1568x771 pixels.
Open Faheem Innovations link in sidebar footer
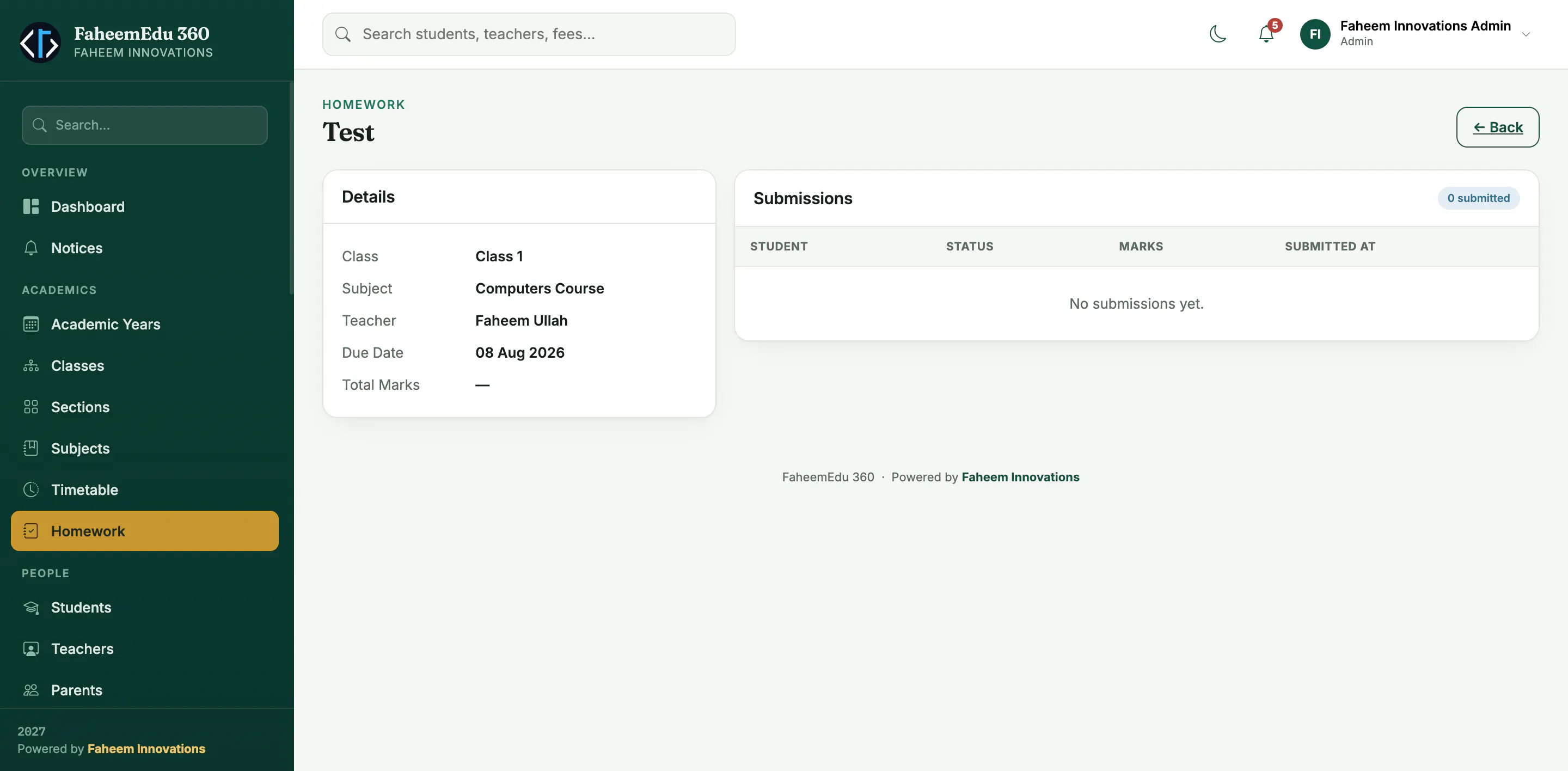(x=146, y=749)
